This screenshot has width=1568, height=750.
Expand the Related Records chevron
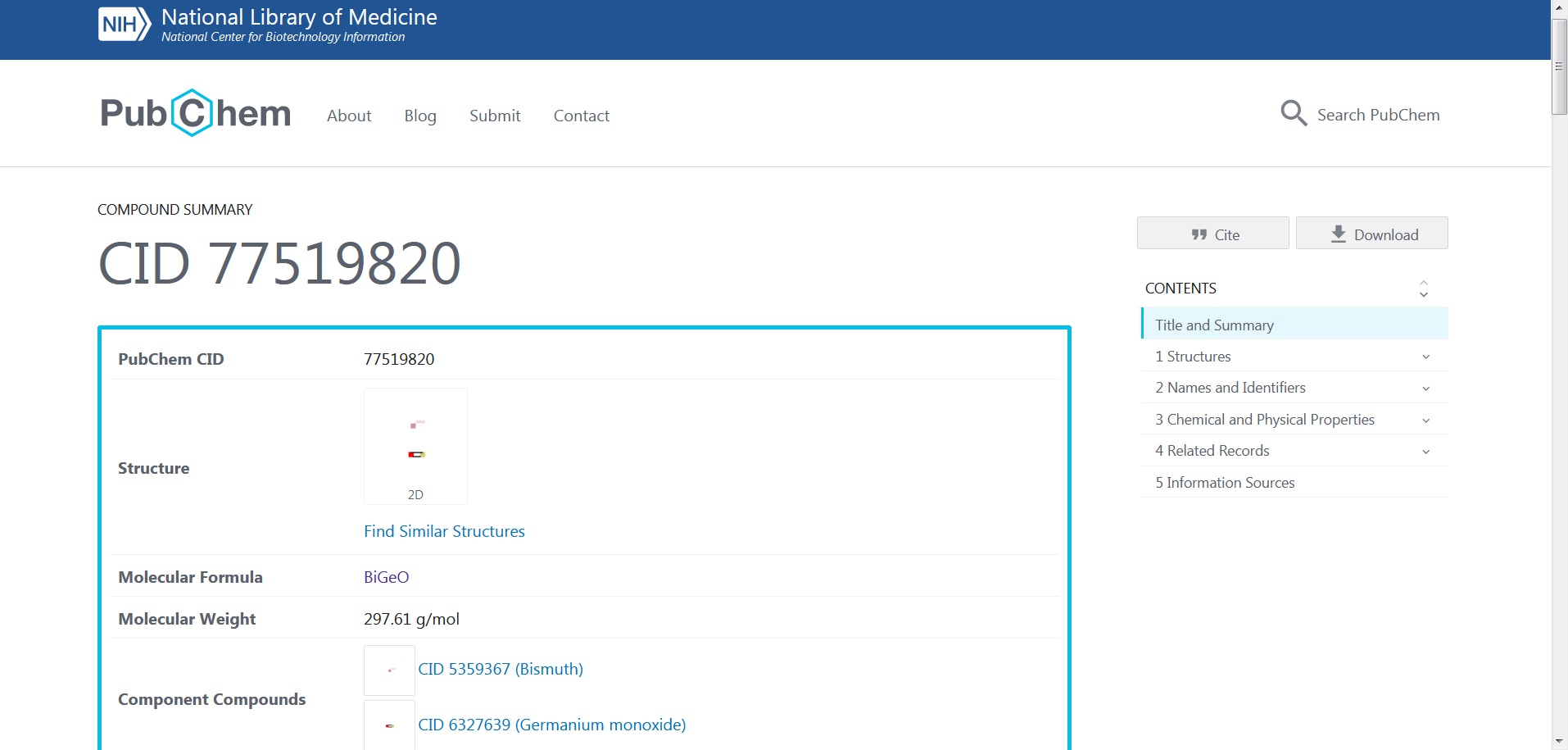click(x=1425, y=452)
